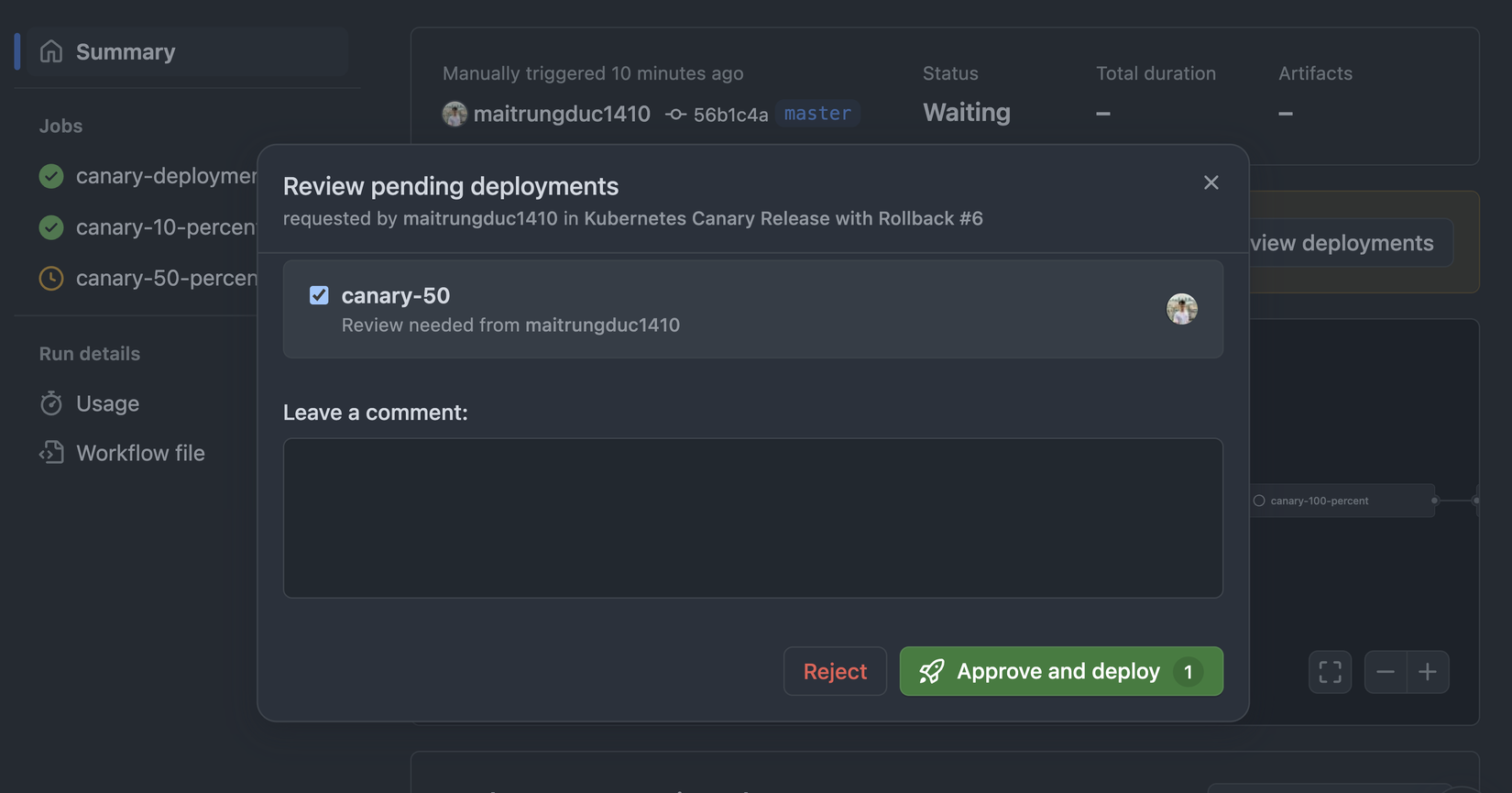Screen dimensions: 1512x793
Task: Click the reviewer avatar in the canary-50 row
Action: (x=1182, y=309)
